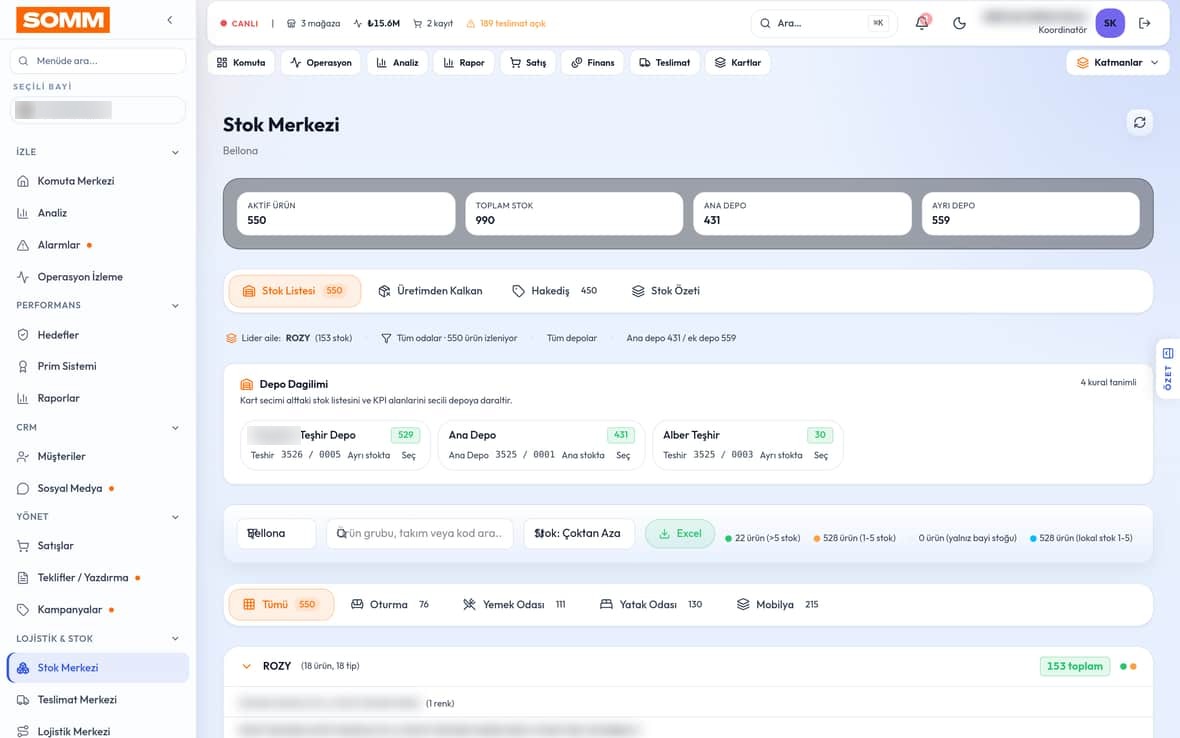This screenshot has width=1180, height=738.
Task: Collapse the YÖNET sidebar section
Action: pos(175,517)
